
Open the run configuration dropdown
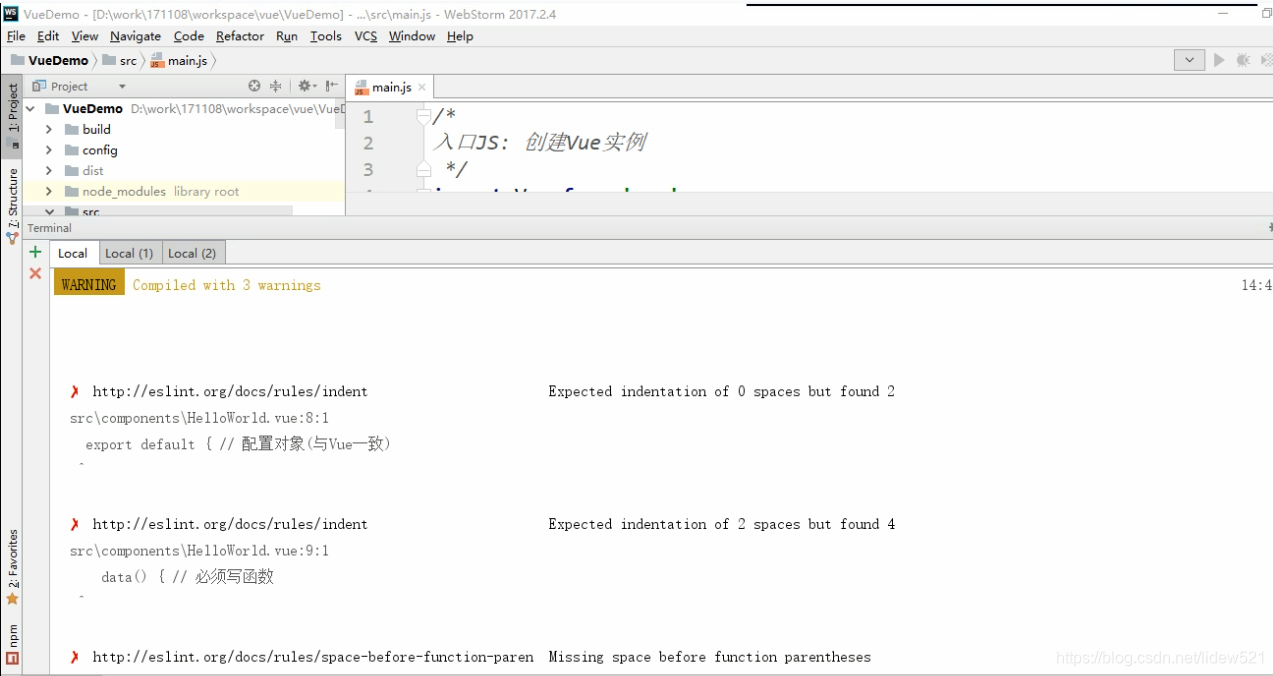pos(1189,60)
